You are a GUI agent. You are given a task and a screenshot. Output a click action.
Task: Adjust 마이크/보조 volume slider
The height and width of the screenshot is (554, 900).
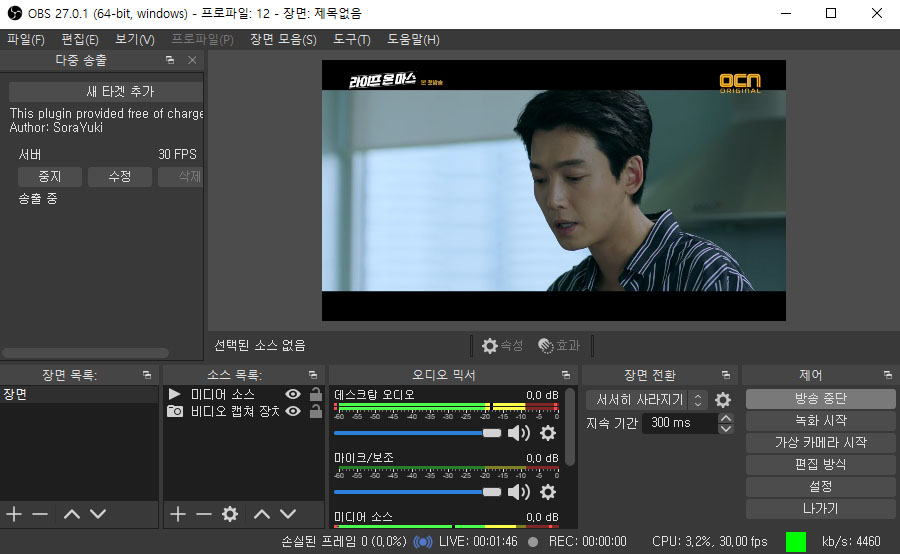coord(417,492)
